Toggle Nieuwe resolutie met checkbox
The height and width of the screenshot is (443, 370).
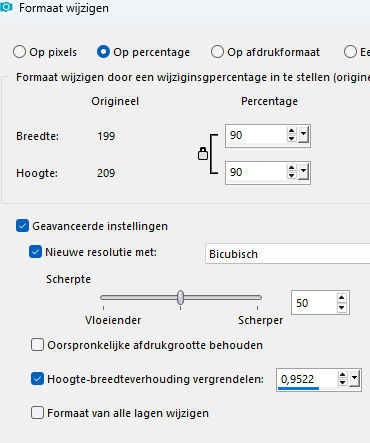tap(36, 252)
